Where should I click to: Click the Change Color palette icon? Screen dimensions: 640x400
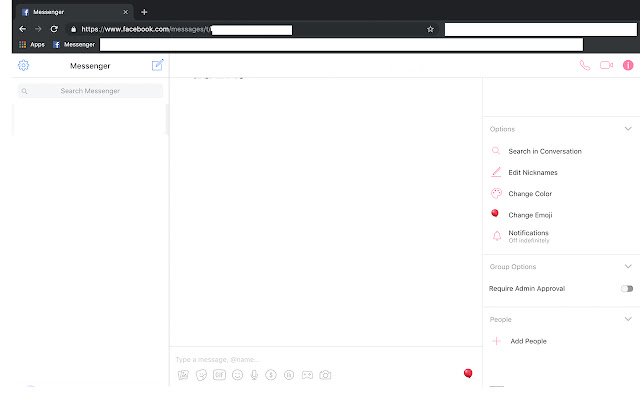pyautogui.click(x=496, y=193)
